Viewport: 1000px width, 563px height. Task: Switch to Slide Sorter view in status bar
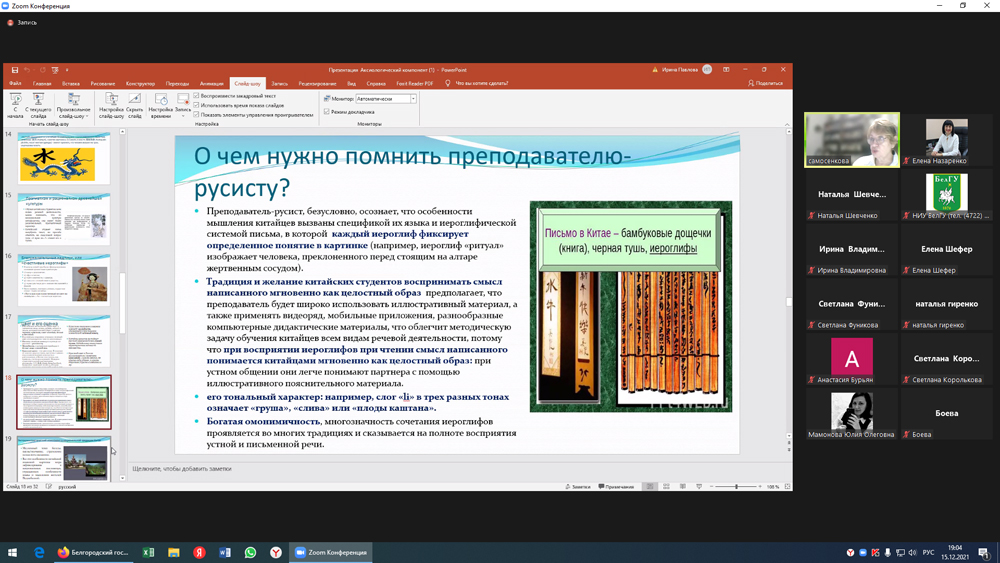(666, 487)
